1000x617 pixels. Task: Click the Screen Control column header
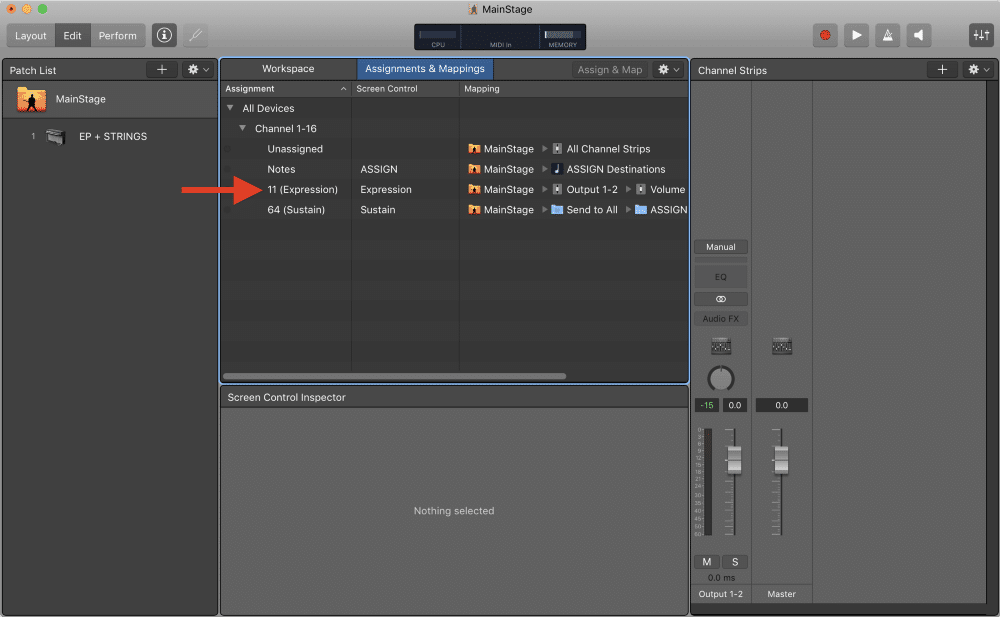pyautogui.click(x=405, y=89)
